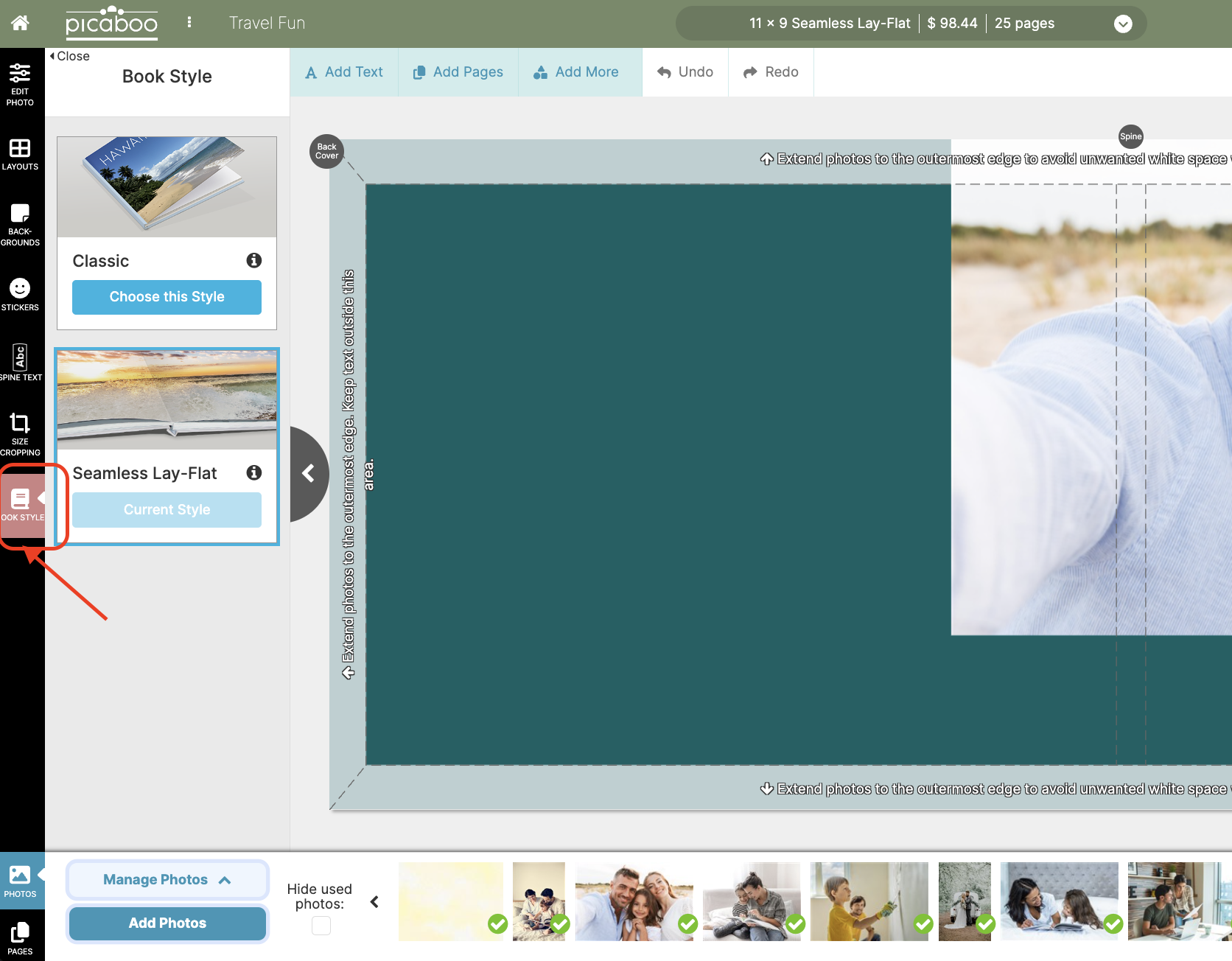Select the mother reading on sofa thumbnail
The height and width of the screenshot is (961, 1232).
click(752, 901)
